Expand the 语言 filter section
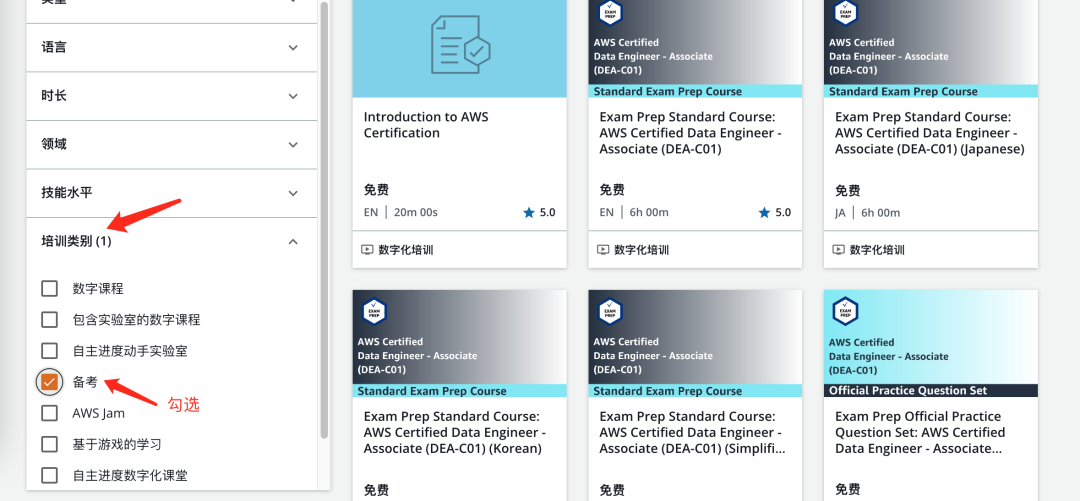Screen dimensions: 1080x501 172,48
